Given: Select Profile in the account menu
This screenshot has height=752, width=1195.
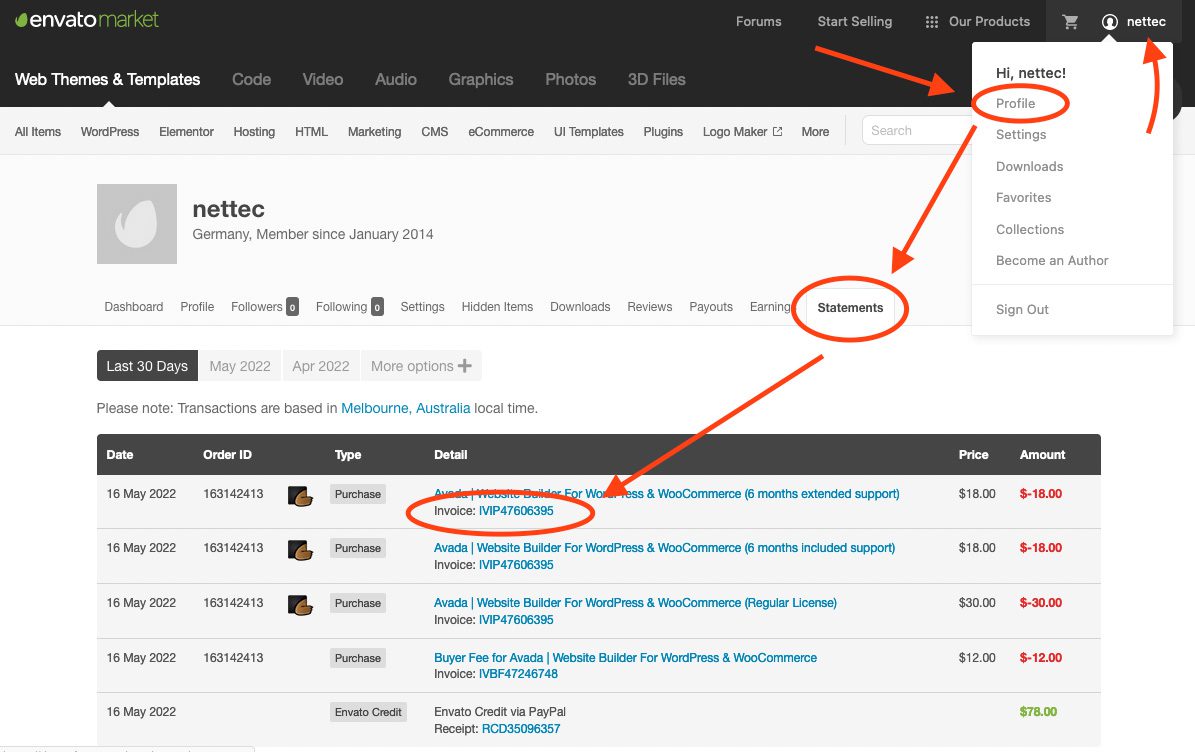Looking at the screenshot, I should pyautogui.click(x=1015, y=104).
